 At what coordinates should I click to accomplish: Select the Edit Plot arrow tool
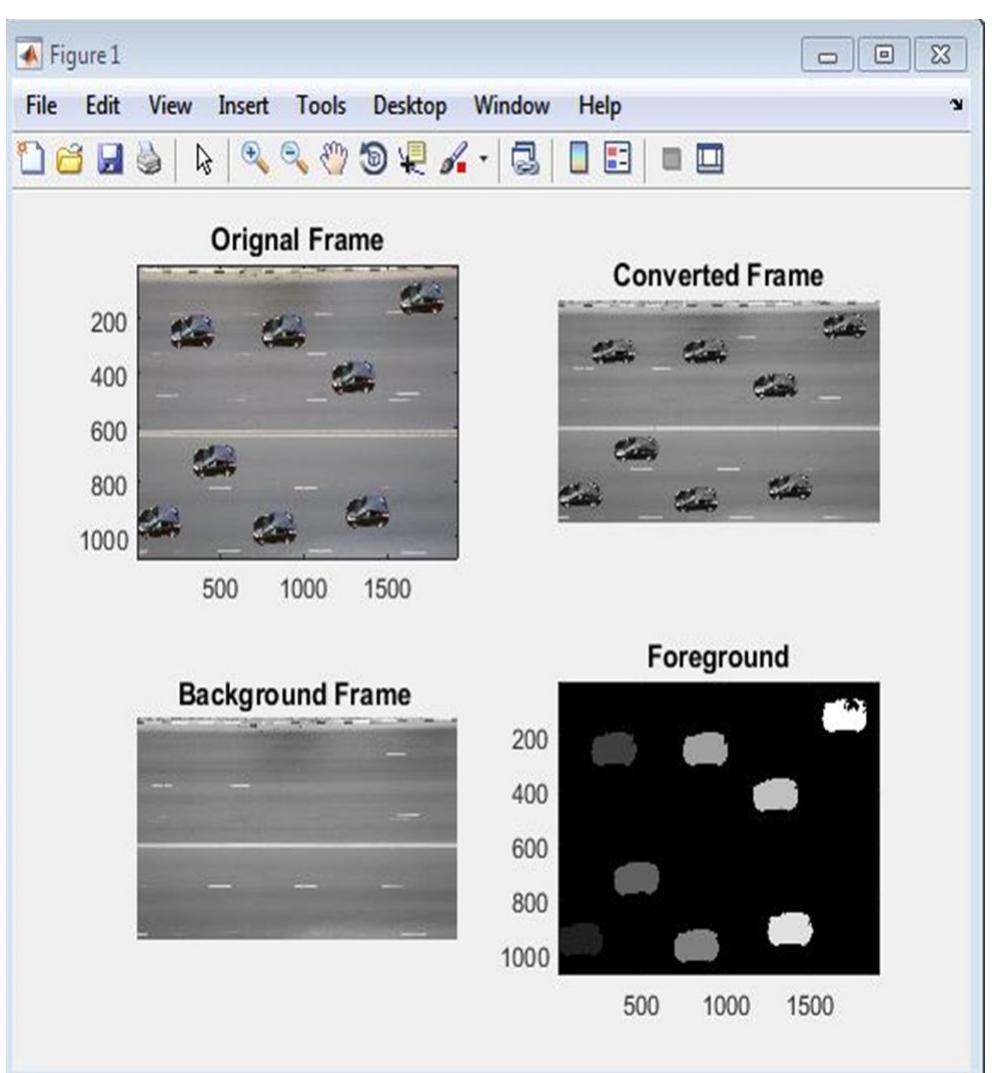click(203, 159)
